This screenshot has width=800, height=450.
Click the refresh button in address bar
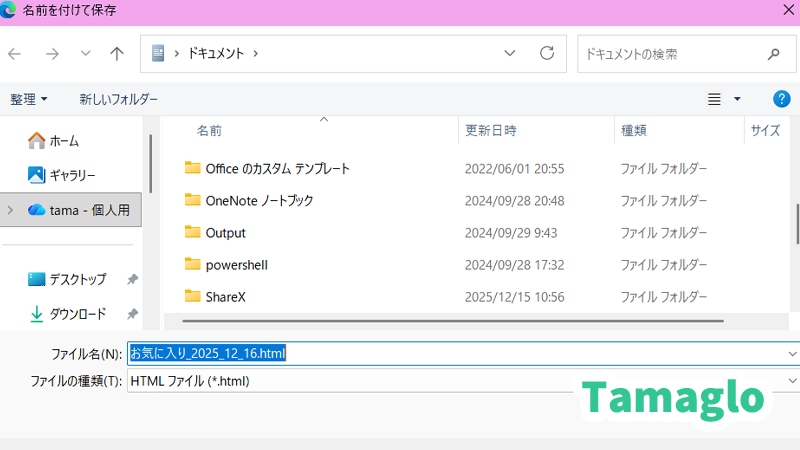(x=547, y=53)
